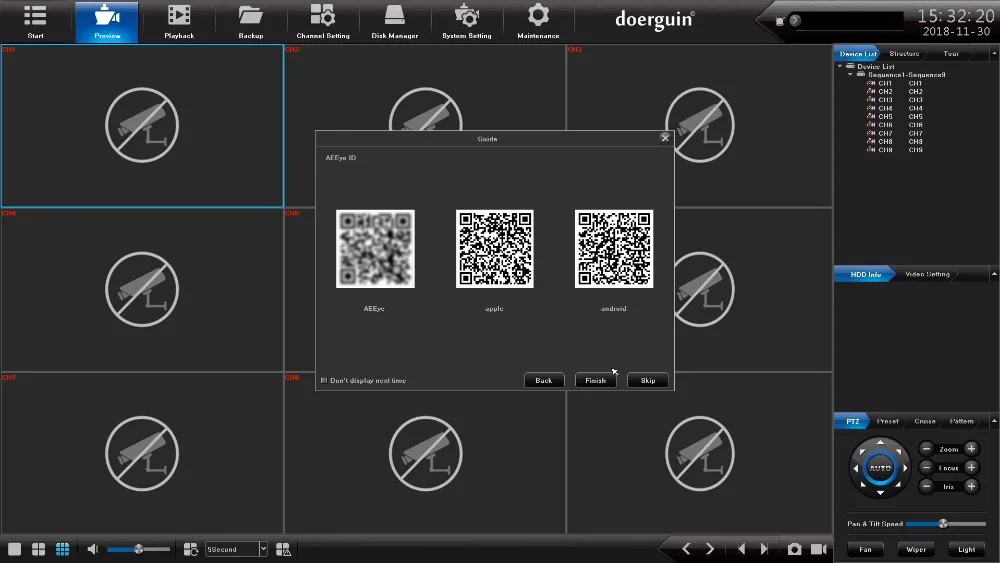Viewport: 1000px width, 563px height.
Task: Click the alarm layout icon after dropdown
Action: click(283, 549)
